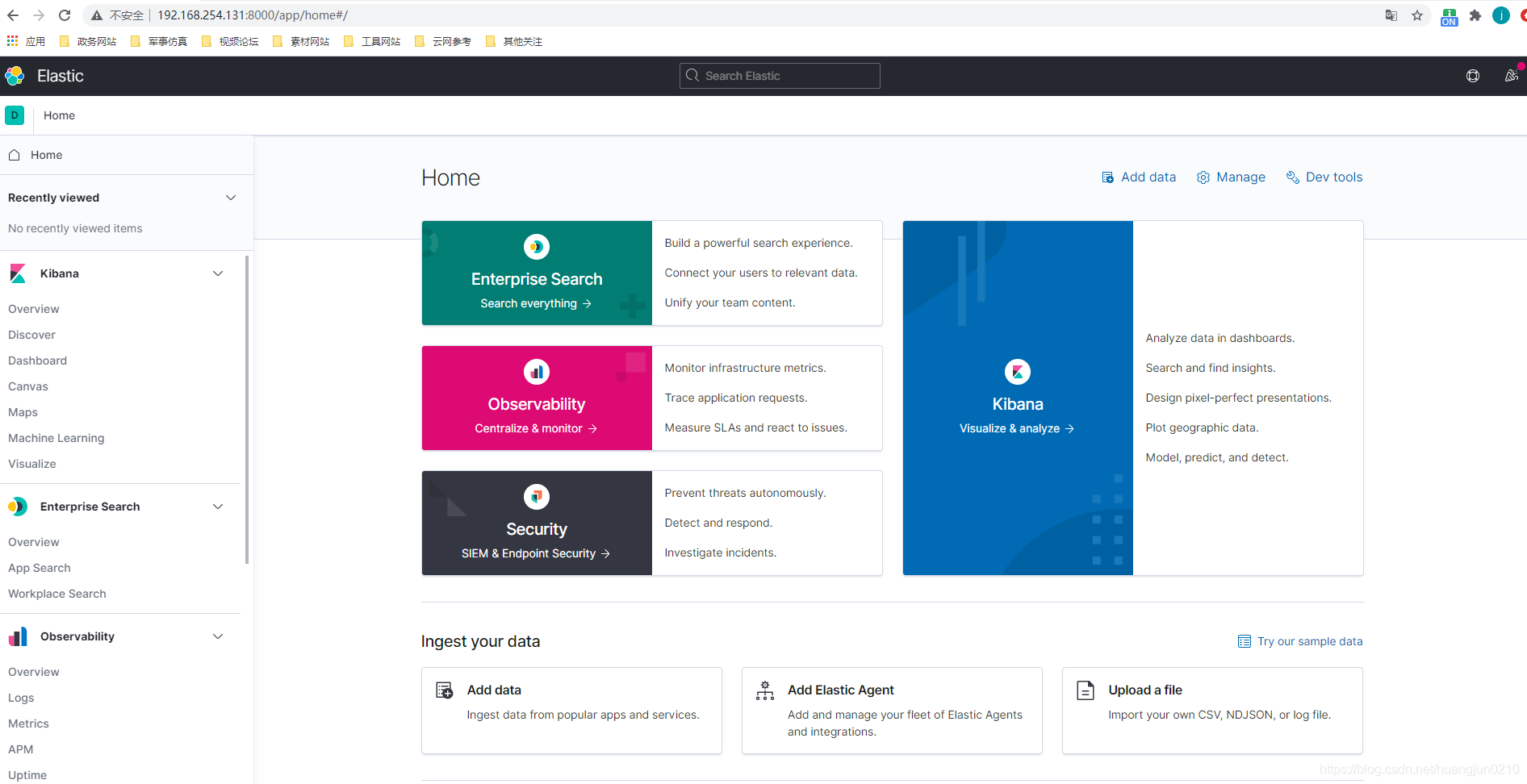Click the Dev tools wrench icon
This screenshot has width=1527, height=784.
click(x=1293, y=177)
